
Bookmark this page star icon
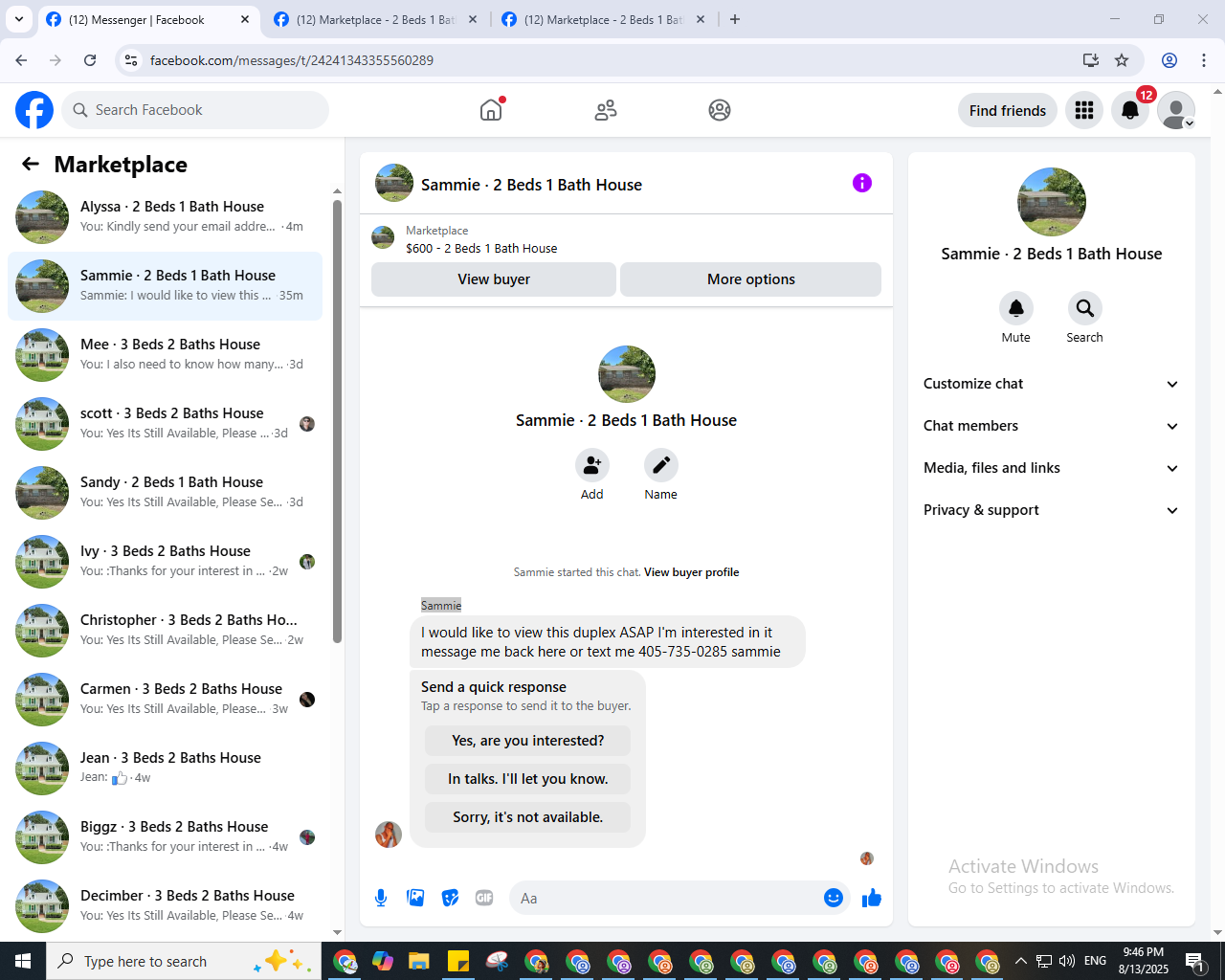pyautogui.click(x=1122, y=60)
